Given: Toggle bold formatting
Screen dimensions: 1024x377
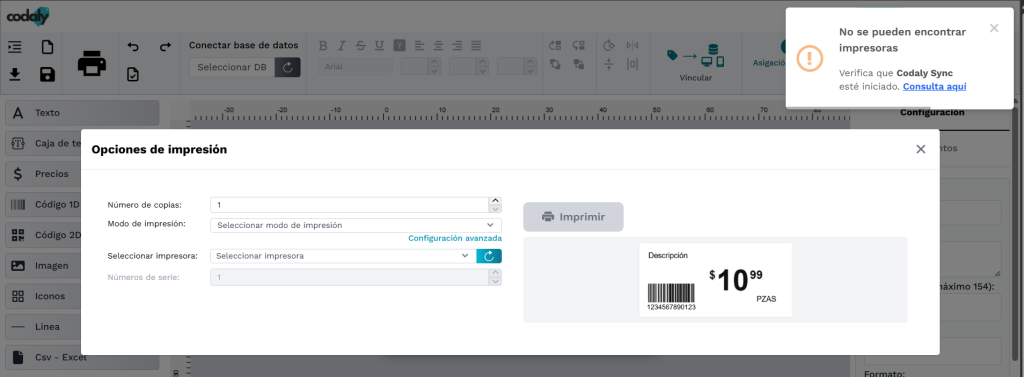Looking at the screenshot, I should click(x=323, y=46).
